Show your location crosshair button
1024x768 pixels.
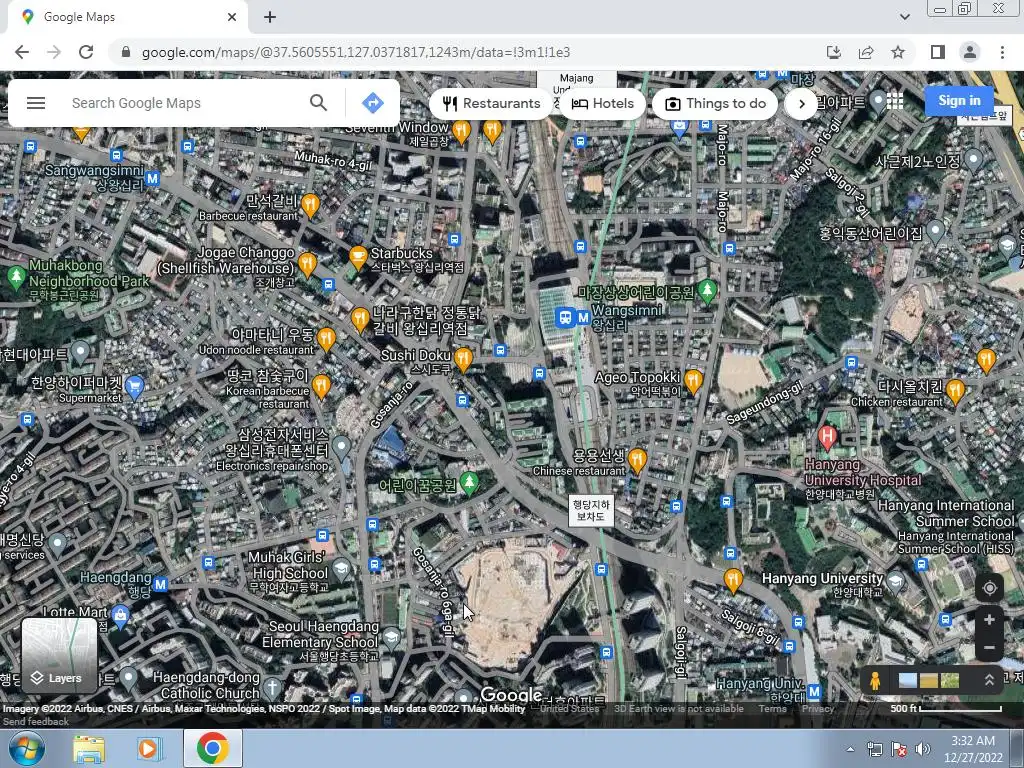click(989, 588)
